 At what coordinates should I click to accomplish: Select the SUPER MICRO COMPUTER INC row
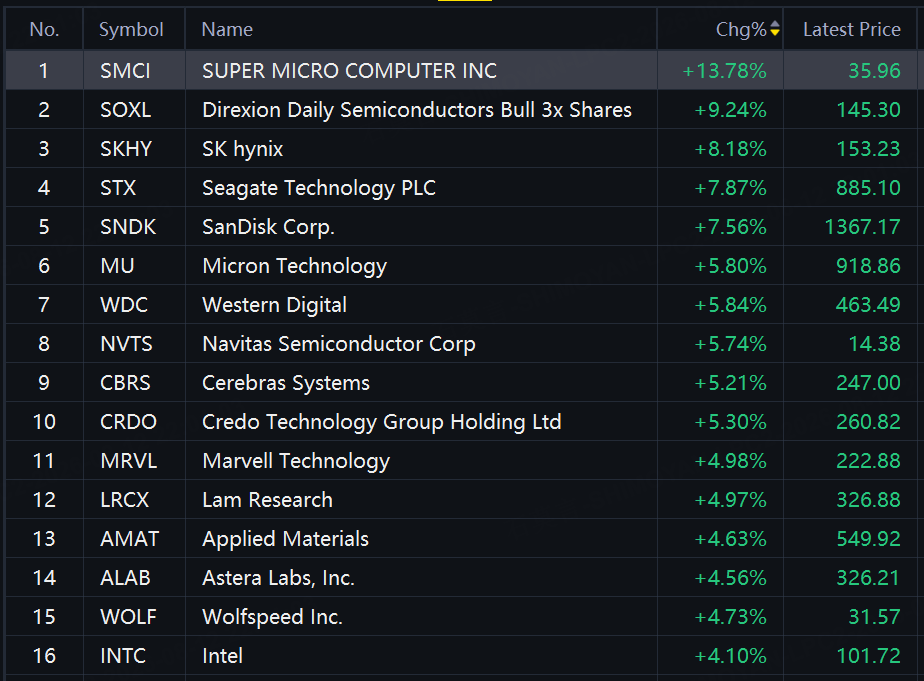click(461, 71)
